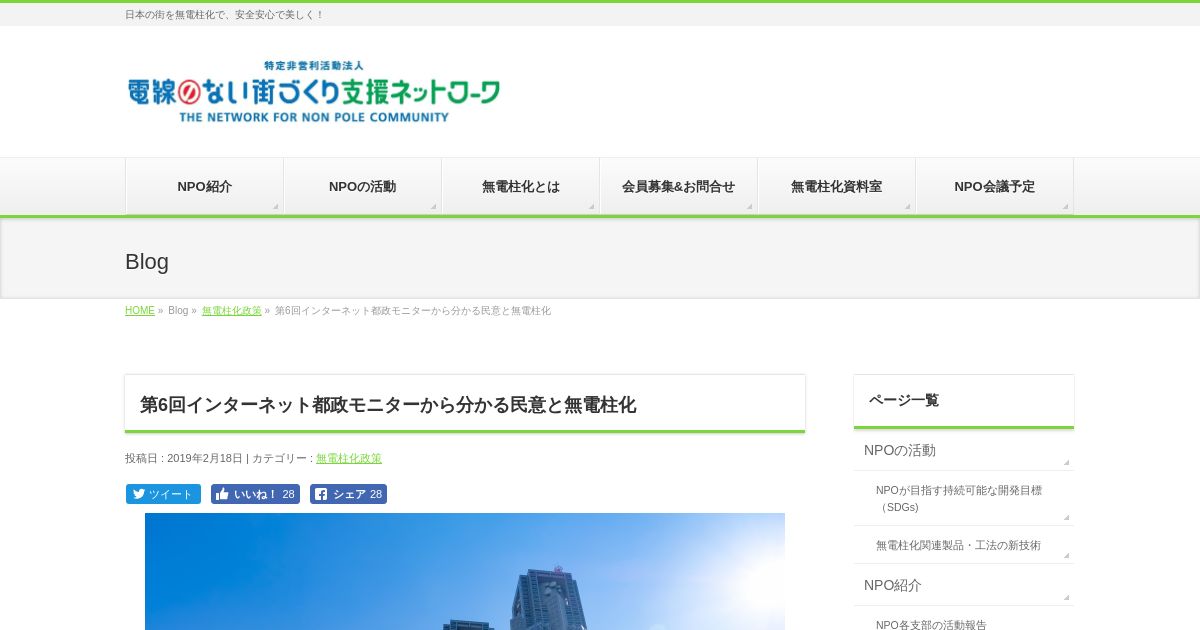The image size is (1200, 630).
Task: Click the Blog page heading
Action: [147, 262]
